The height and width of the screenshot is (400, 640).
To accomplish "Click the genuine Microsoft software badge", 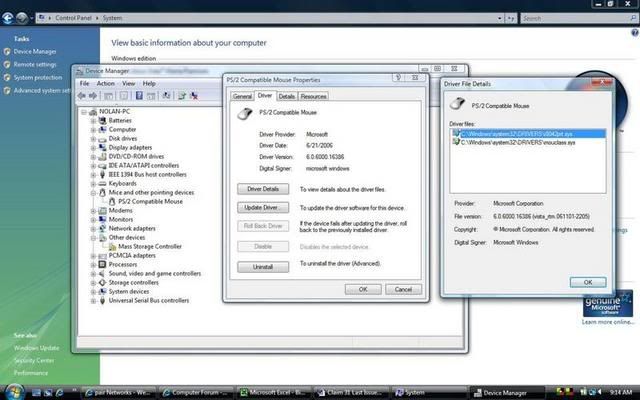I will [x=608, y=303].
